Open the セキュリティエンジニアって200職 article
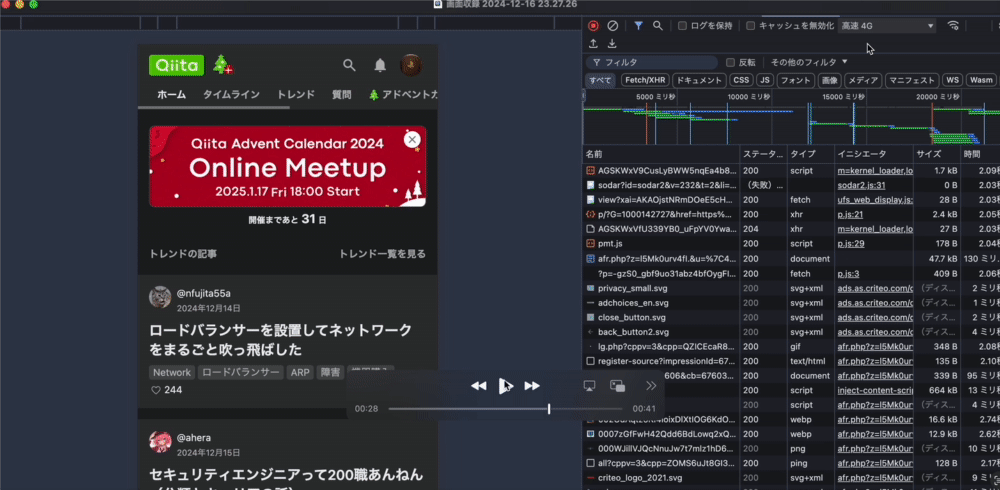 (x=286, y=475)
